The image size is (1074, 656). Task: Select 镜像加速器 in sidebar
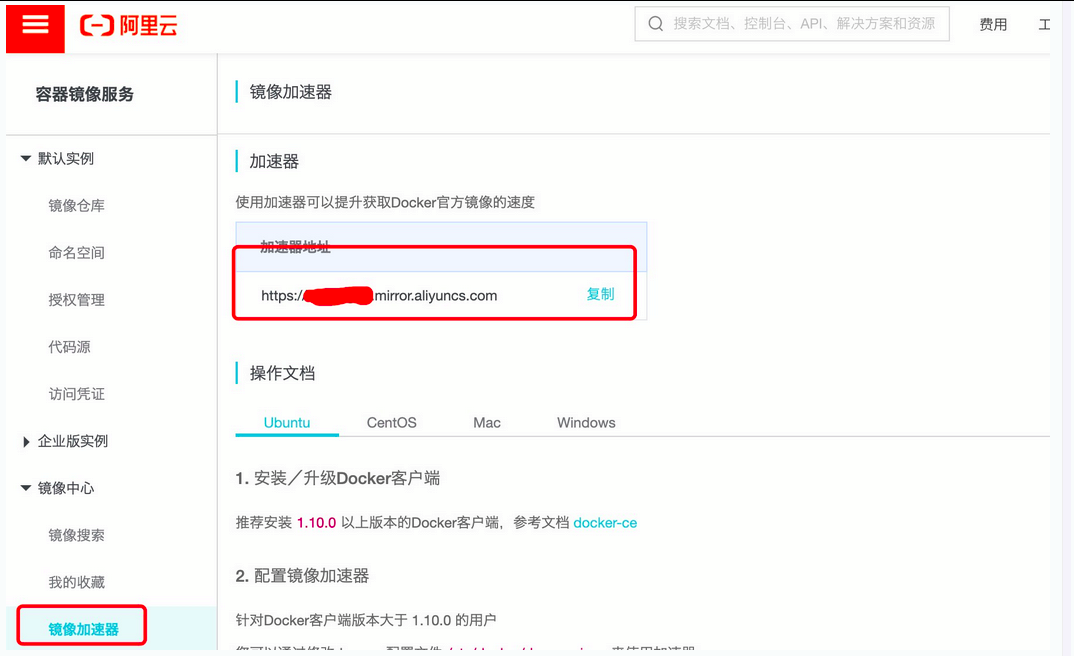(x=84, y=629)
